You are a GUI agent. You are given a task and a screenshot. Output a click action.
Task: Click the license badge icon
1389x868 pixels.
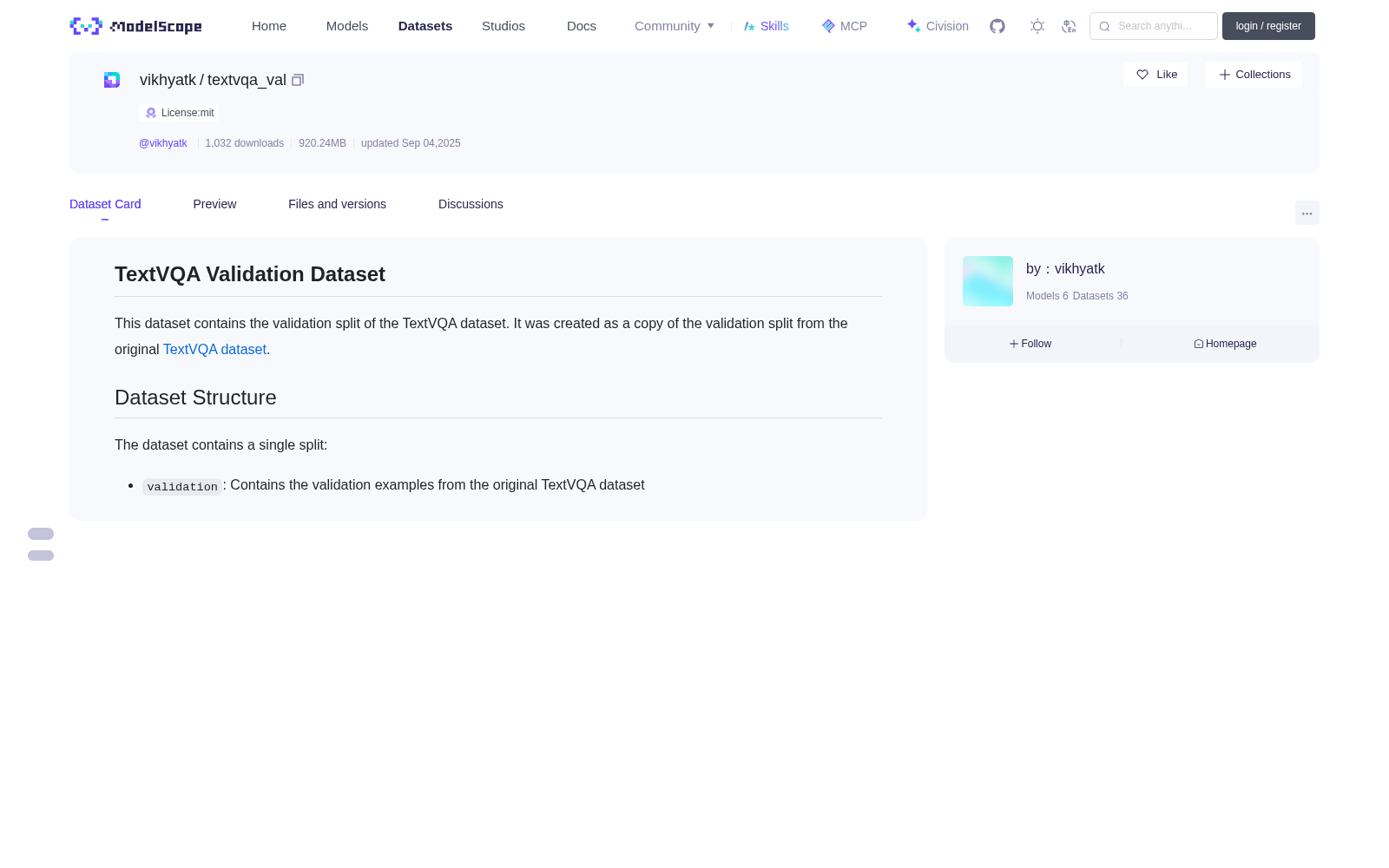[151, 113]
